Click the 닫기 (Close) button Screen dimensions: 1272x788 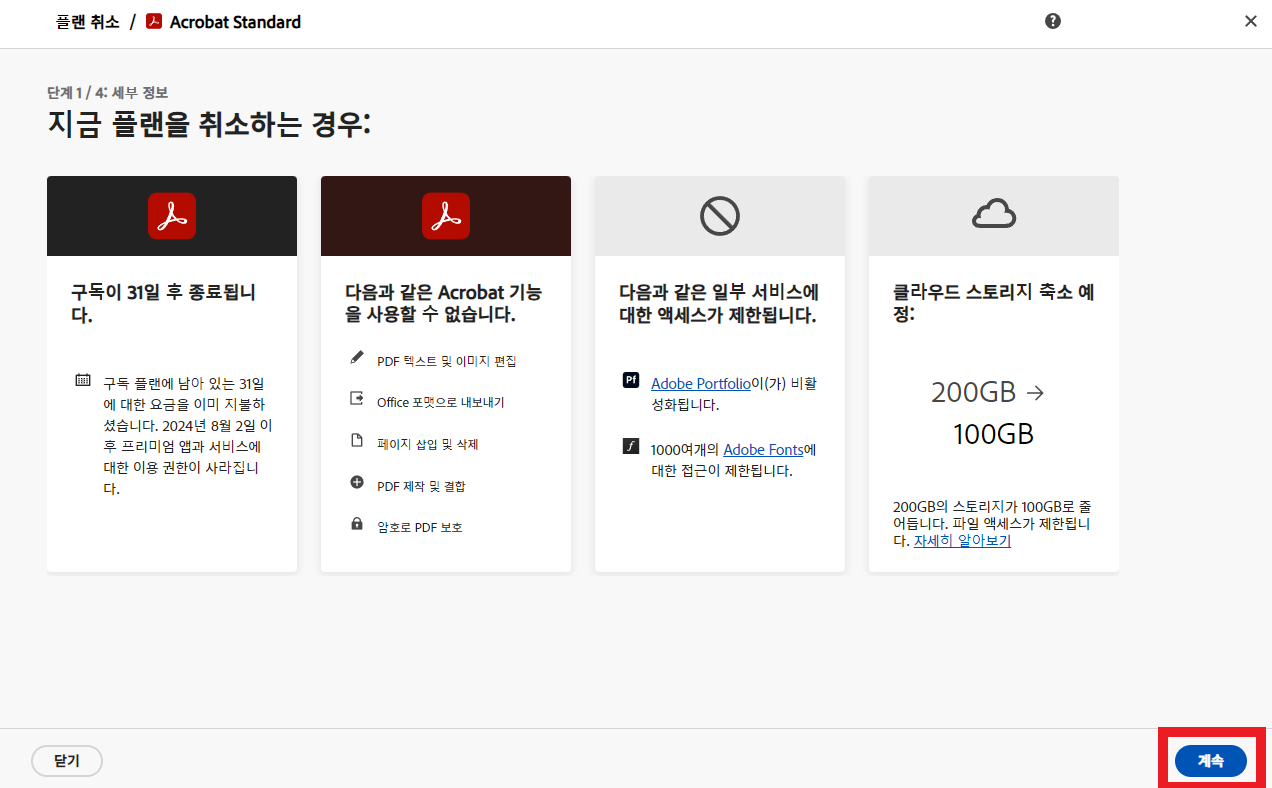(67, 761)
